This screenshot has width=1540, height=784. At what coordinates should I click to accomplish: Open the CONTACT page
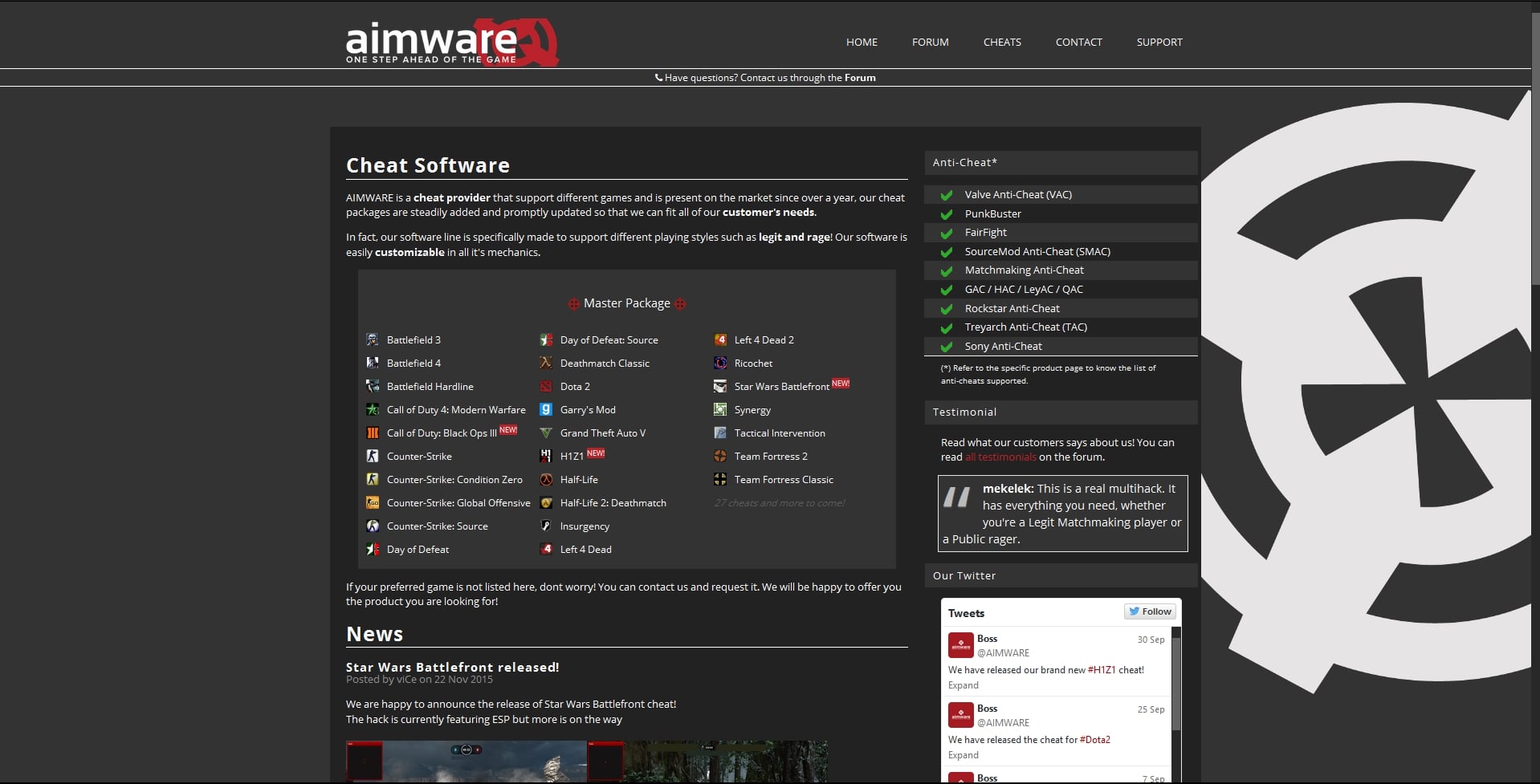(1078, 42)
